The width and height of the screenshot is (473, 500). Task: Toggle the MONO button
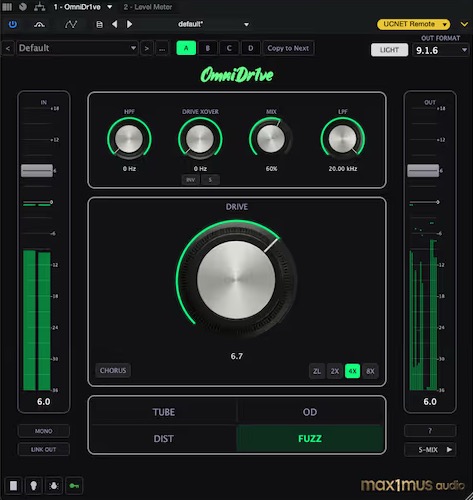44,431
